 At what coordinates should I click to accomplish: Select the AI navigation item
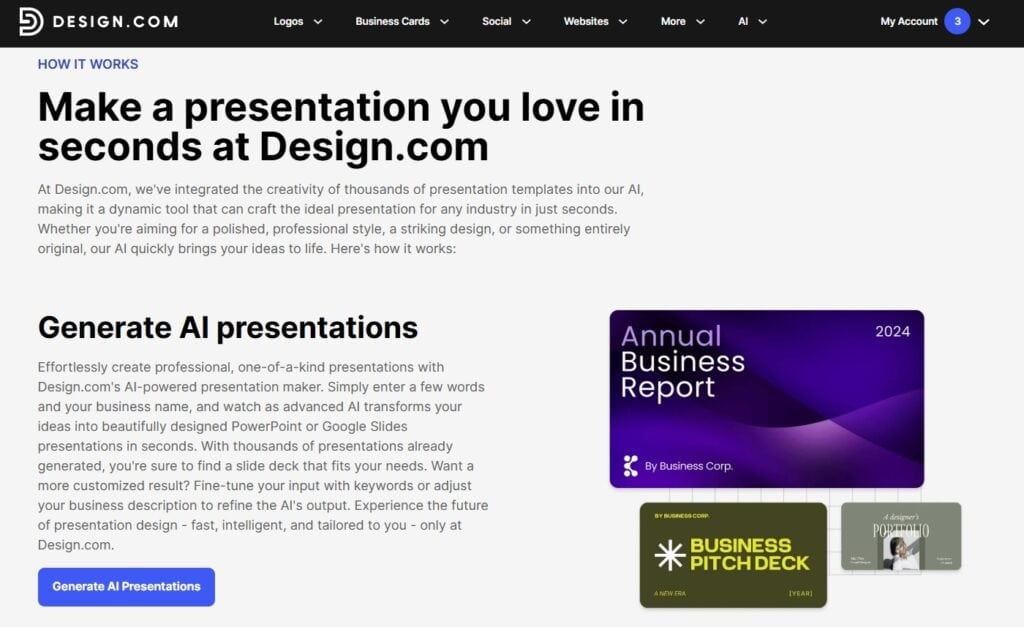tap(743, 22)
